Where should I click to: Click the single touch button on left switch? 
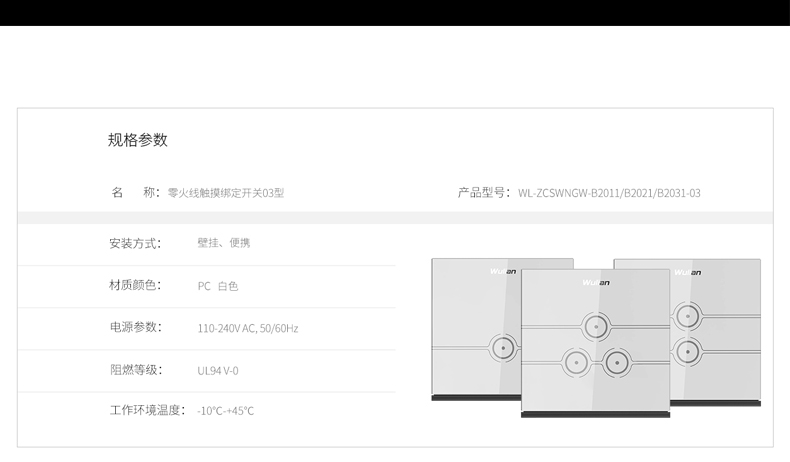click(x=503, y=348)
